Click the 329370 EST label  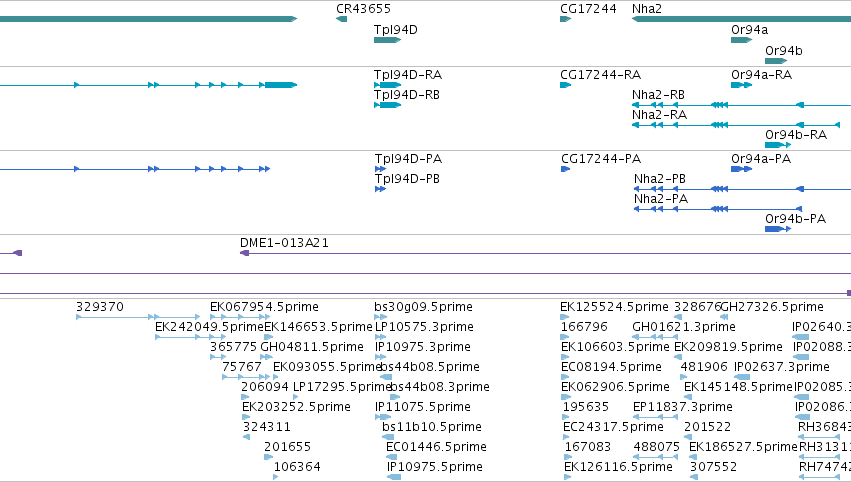coord(100,307)
